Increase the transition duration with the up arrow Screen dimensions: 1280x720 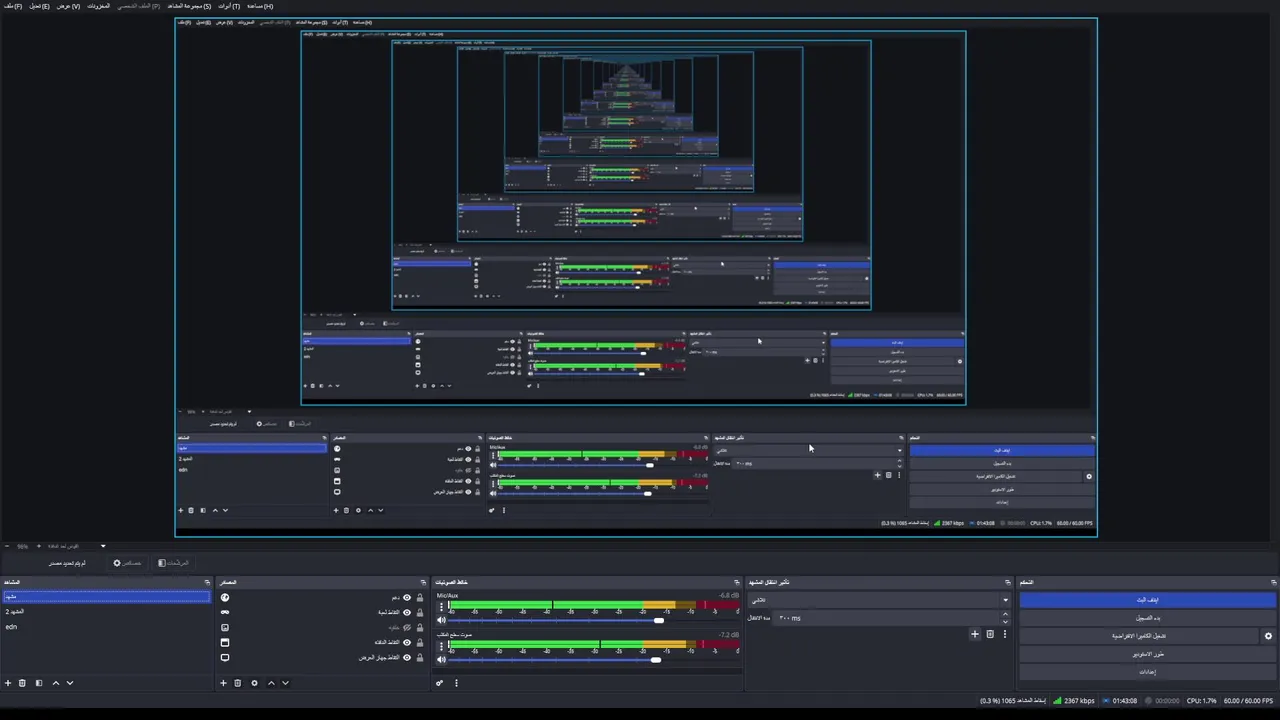pos(1006,615)
